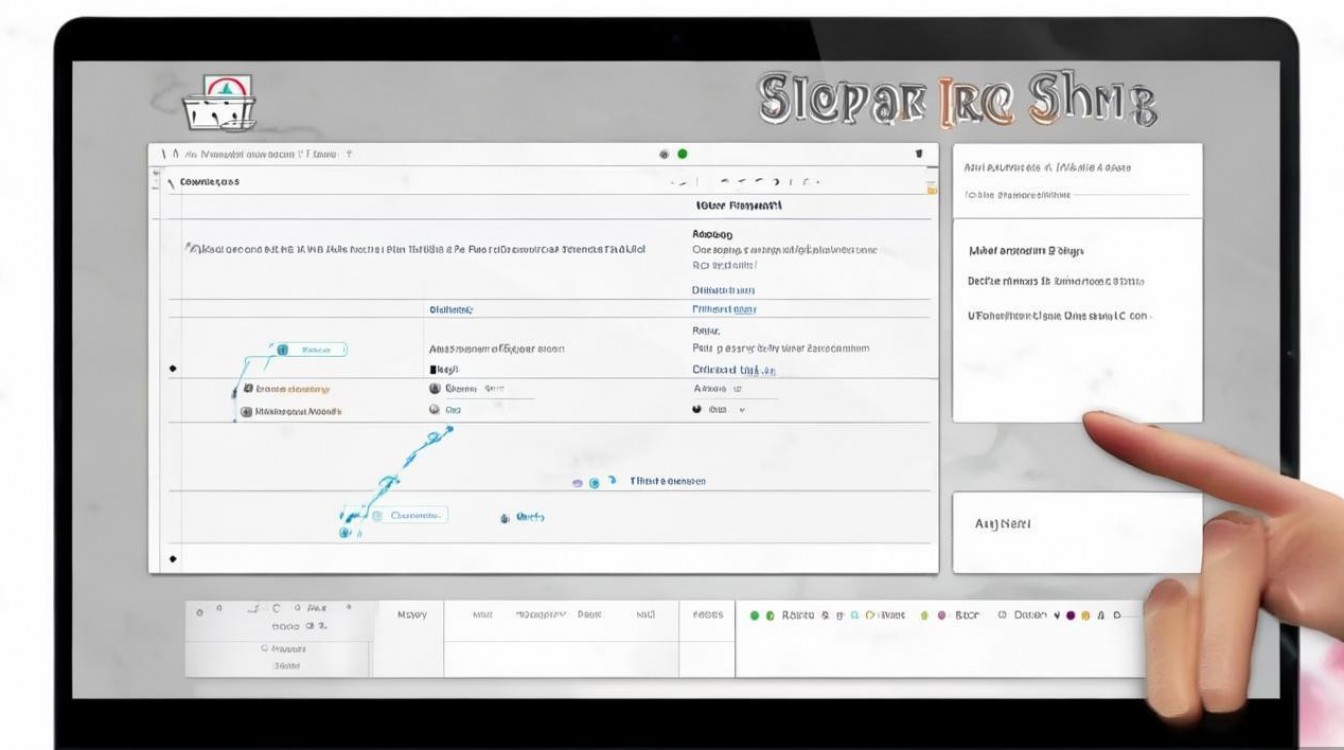Viewport: 1344px width, 750px height.
Task: Select the first gray radio circle in middle column
Action: click(x=435, y=388)
